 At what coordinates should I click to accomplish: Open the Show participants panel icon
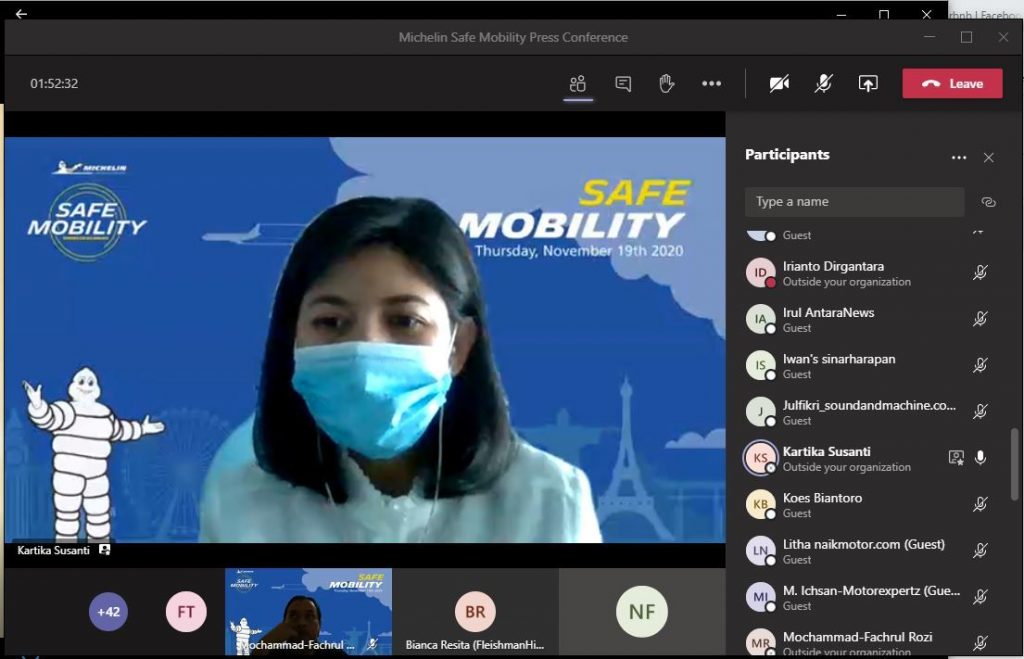577,84
